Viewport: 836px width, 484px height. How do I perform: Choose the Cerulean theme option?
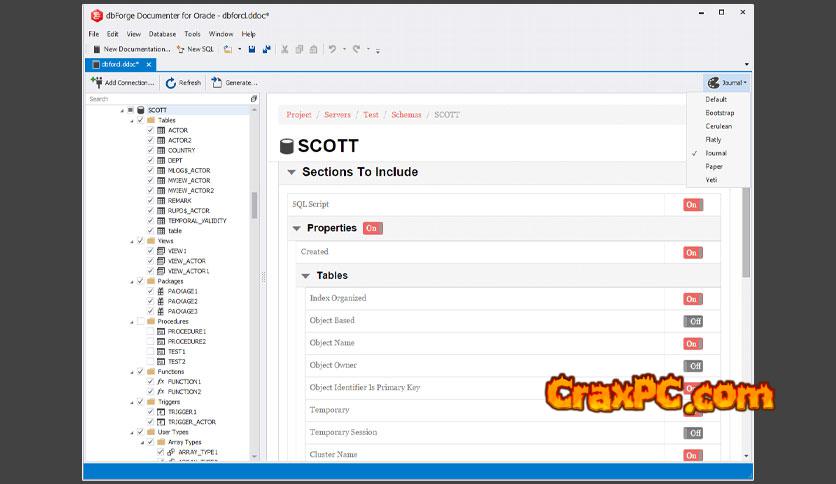tap(718, 126)
